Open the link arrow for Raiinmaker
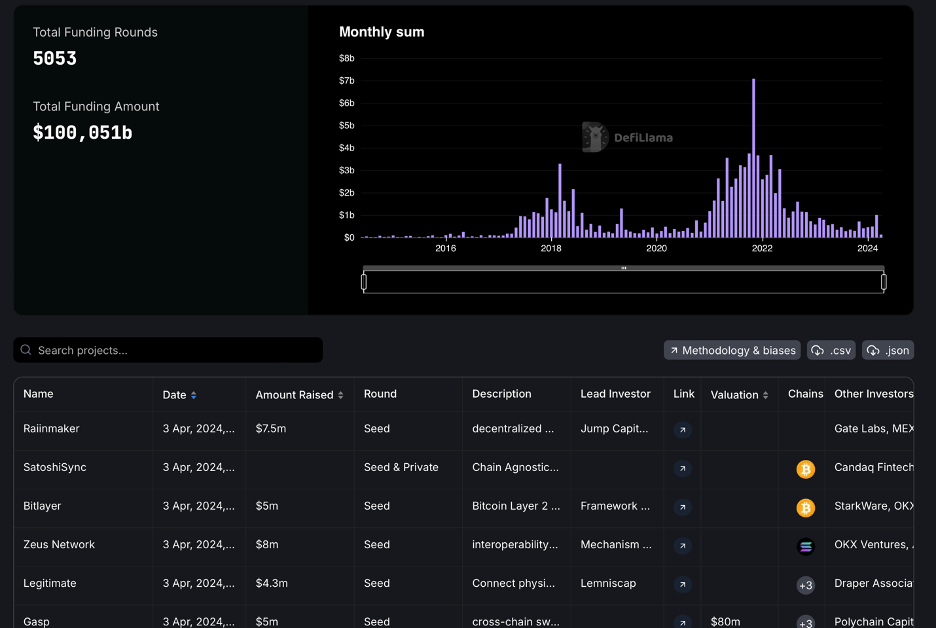The height and width of the screenshot is (628, 936). pyautogui.click(x=682, y=429)
